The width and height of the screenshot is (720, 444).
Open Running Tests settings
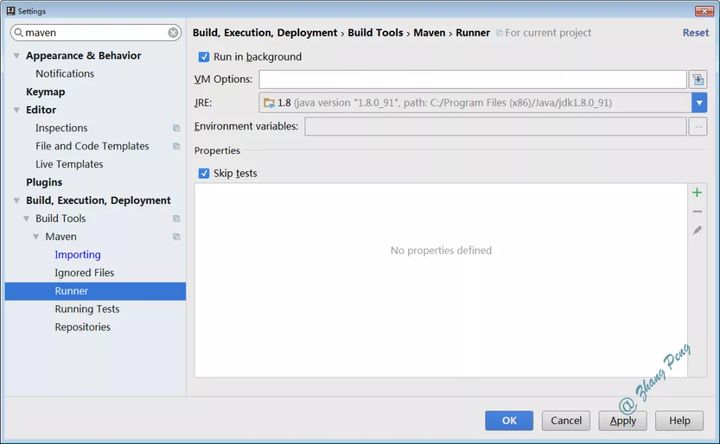(87, 309)
